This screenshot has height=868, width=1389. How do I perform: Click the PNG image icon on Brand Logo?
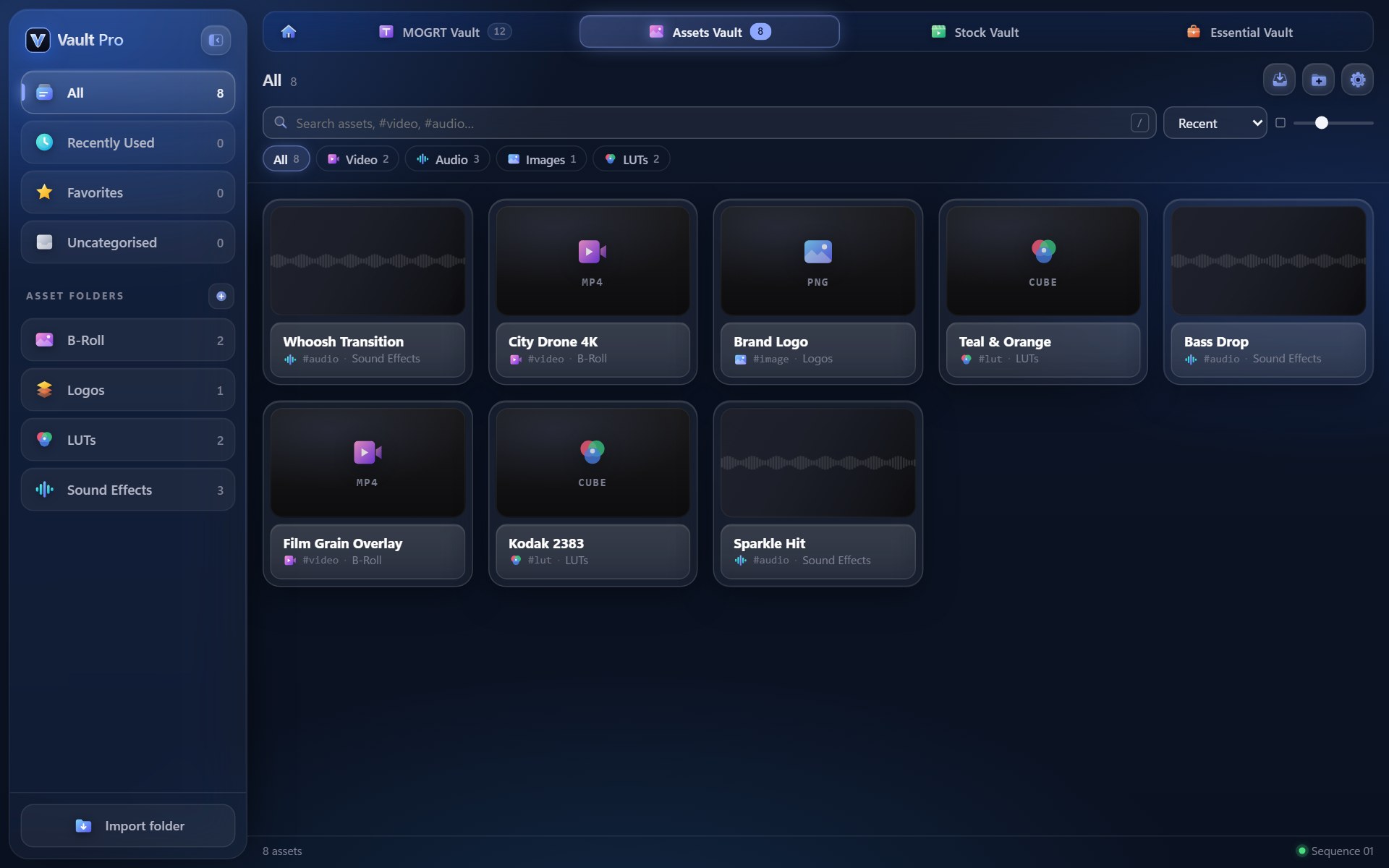tap(817, 252)
